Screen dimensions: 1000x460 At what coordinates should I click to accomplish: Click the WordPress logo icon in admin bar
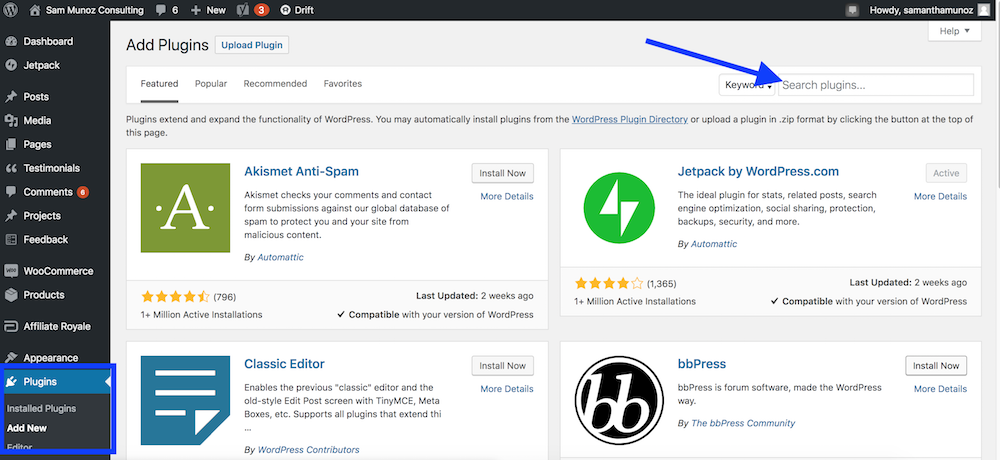pyautogui.click(x=11, y=10)
